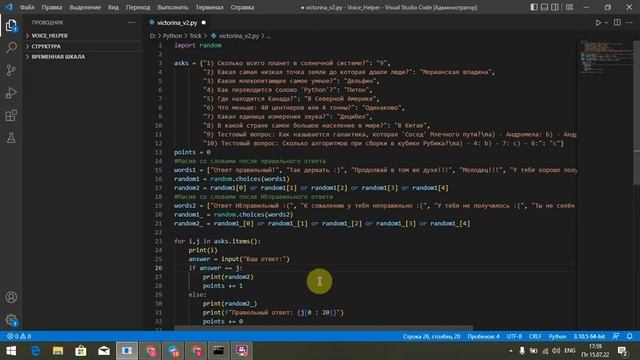This screenshot has height=360, width=640.
Task: Click the ENG language indicator in tray
Action: (x=569, y=351)
